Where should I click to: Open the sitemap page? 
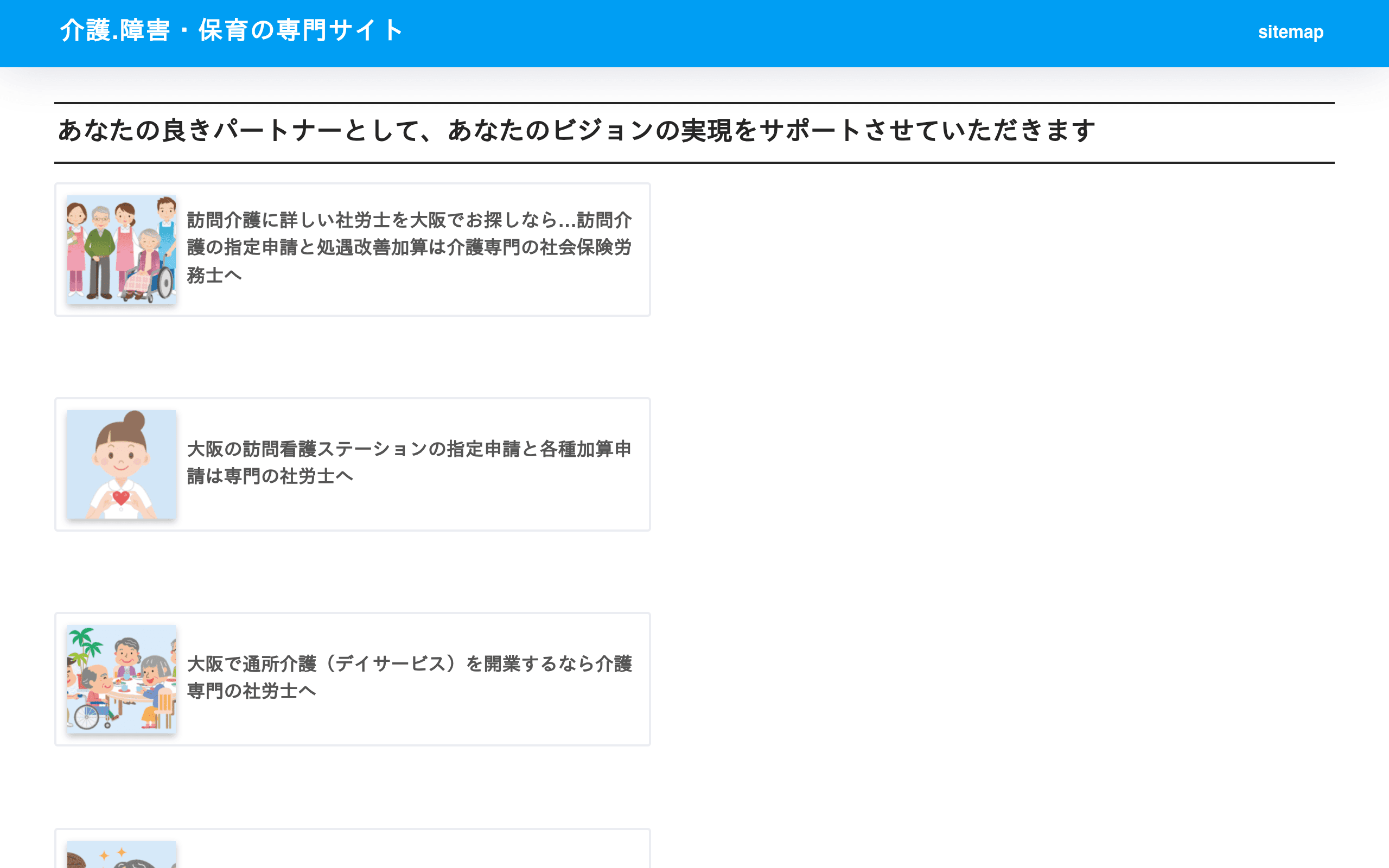(x=1291, y=32)
